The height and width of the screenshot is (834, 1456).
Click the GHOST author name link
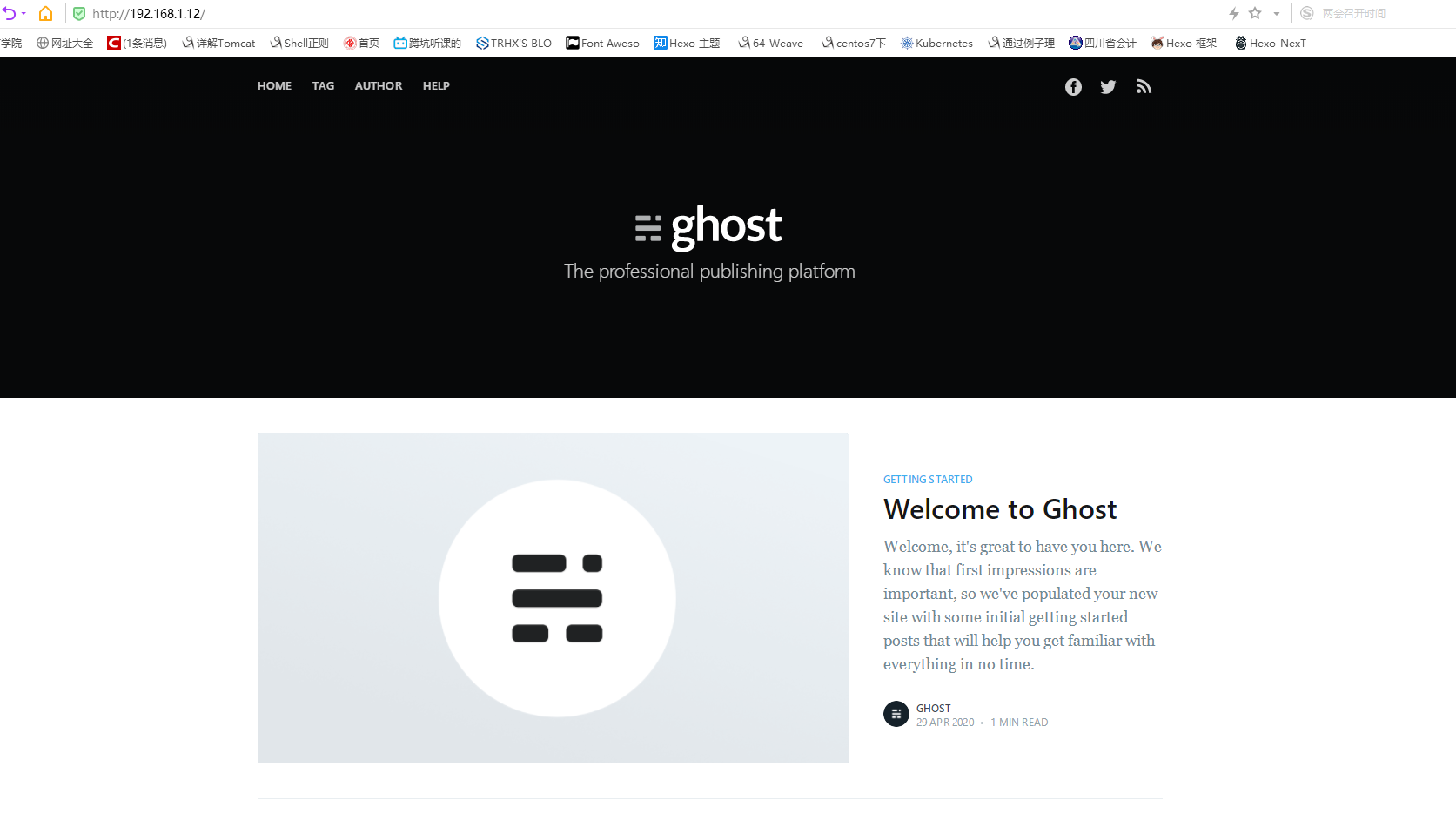[x=933, y=709]
